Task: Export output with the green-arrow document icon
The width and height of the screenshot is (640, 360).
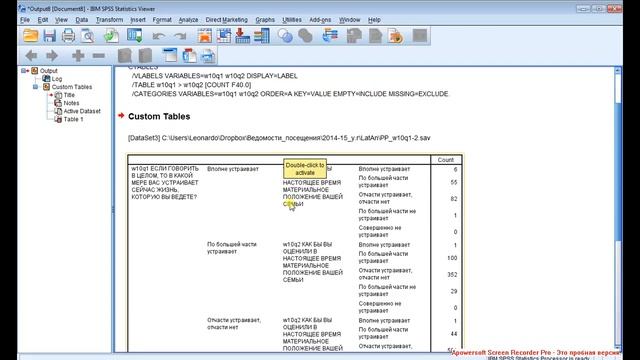Action: 111,36
